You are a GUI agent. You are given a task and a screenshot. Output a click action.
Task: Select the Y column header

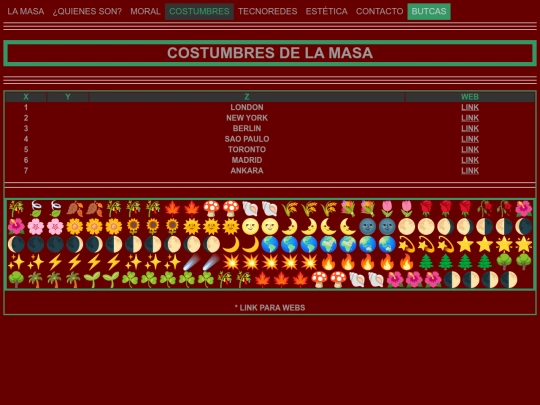tap(68, 97)
